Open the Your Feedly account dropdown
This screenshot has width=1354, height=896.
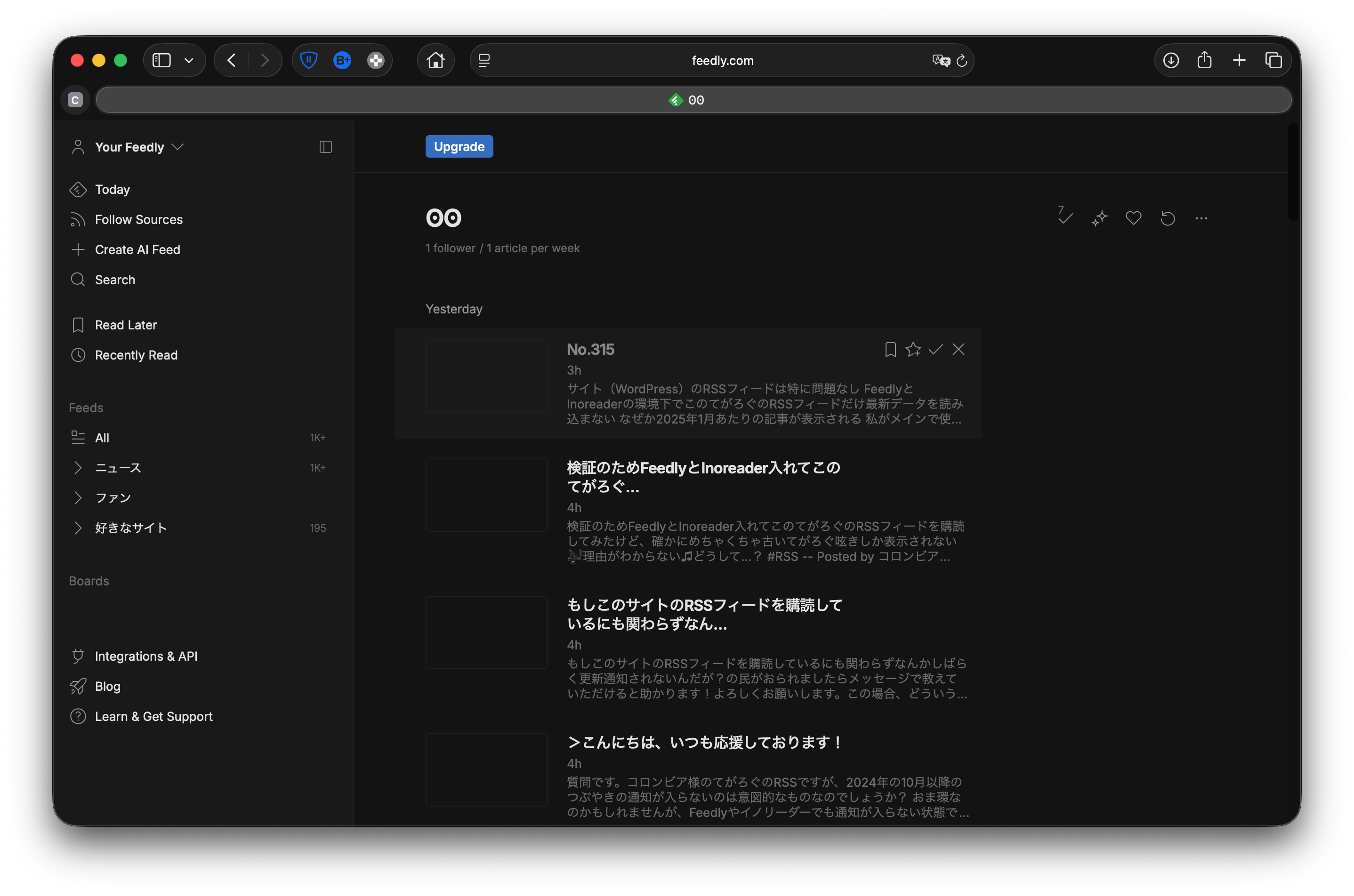click(129, 147)
